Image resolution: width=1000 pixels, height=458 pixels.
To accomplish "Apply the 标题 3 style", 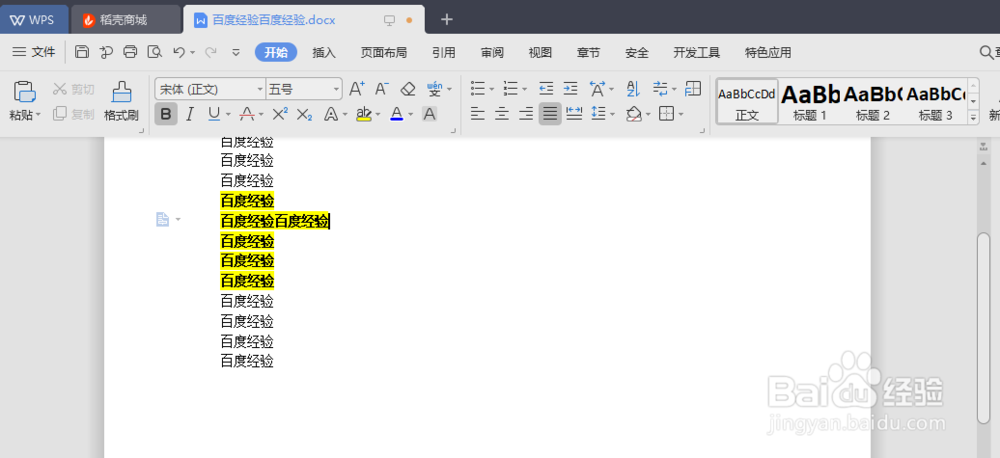I will point(935,101).
